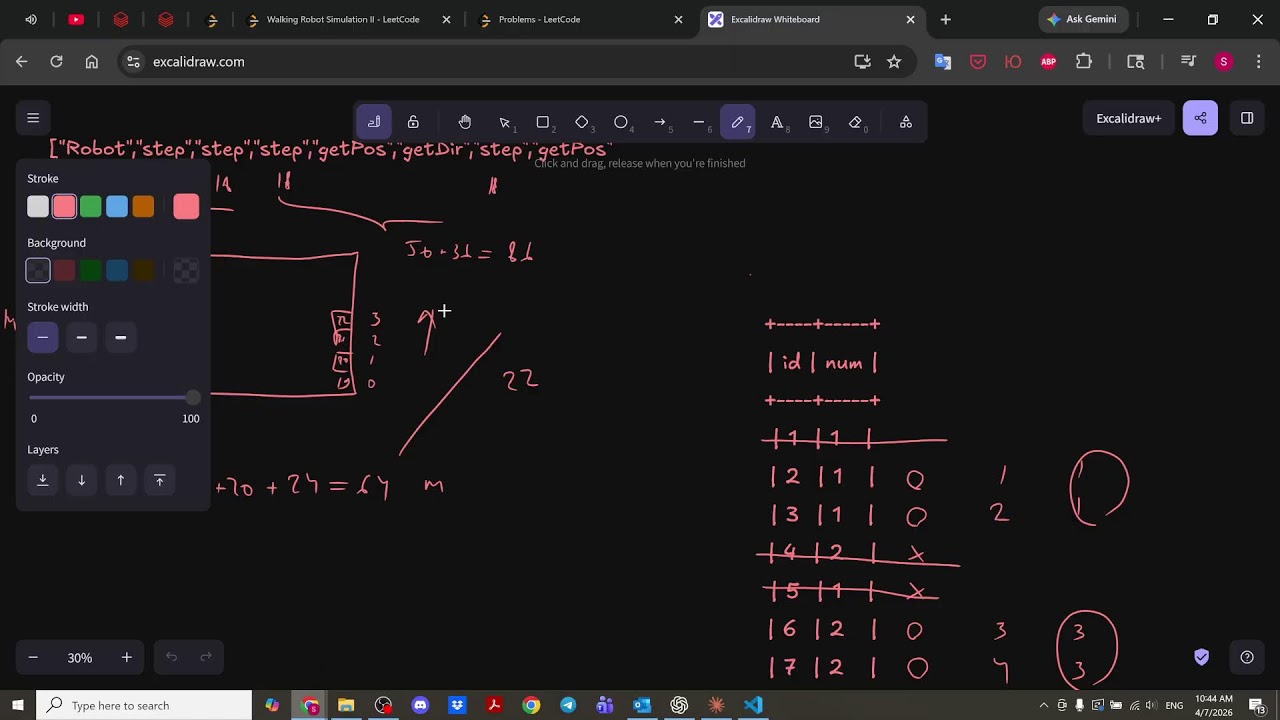Send layer to back
1280x720 pixels.
[x=43, y=480]
